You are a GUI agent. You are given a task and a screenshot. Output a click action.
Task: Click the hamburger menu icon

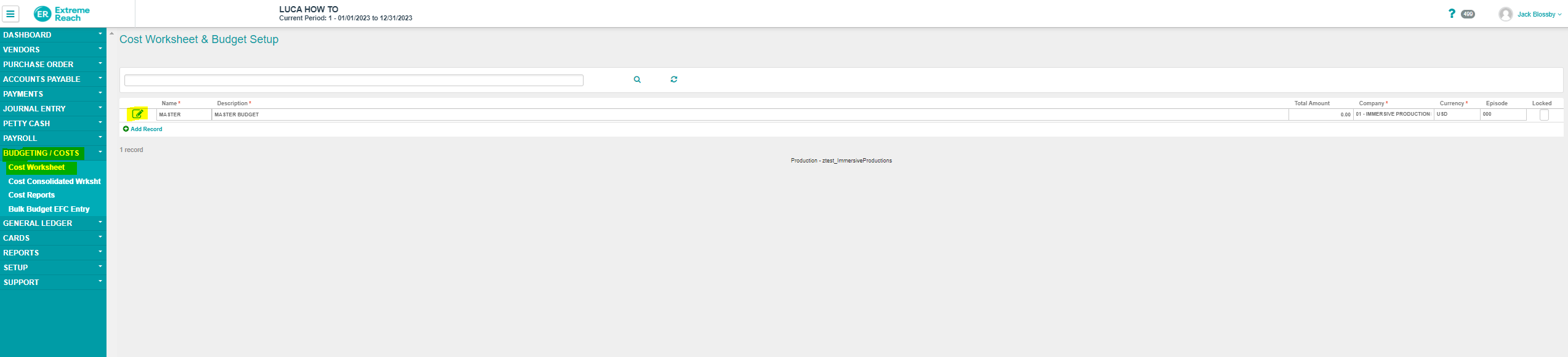click(10, 14)
